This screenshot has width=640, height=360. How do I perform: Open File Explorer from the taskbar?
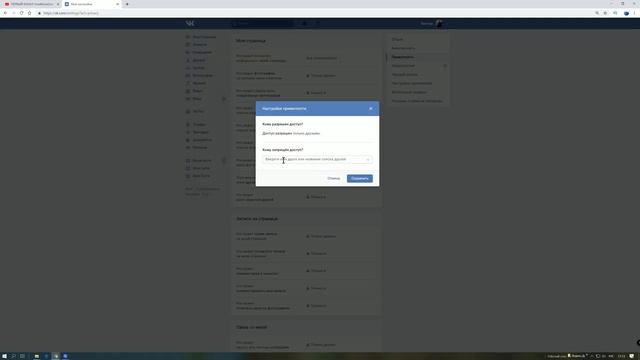coord(37,356)
